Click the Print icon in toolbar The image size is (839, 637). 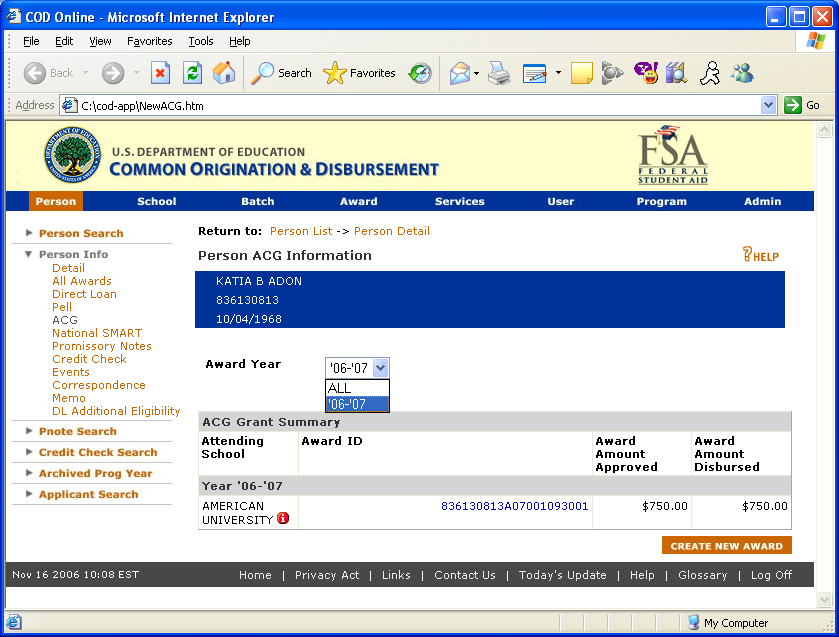tap(499, 73)
